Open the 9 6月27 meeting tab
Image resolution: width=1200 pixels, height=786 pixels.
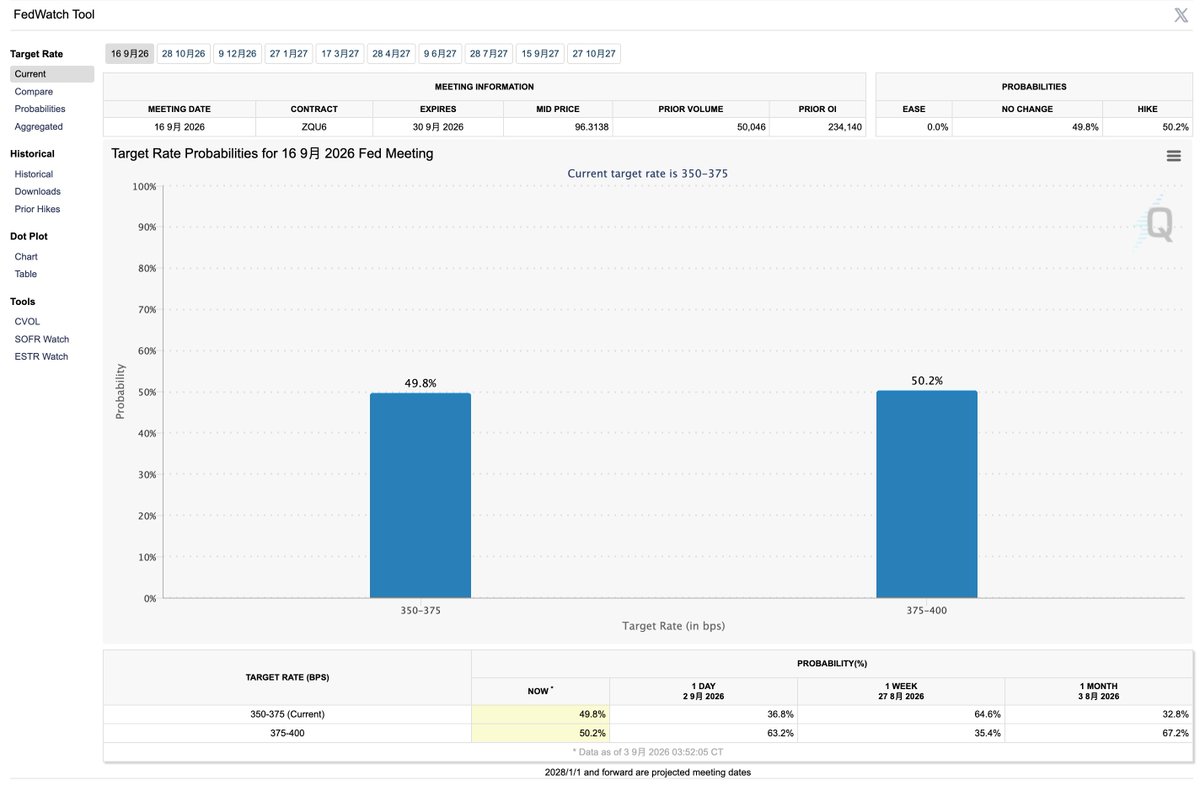[x=440, y=54]
